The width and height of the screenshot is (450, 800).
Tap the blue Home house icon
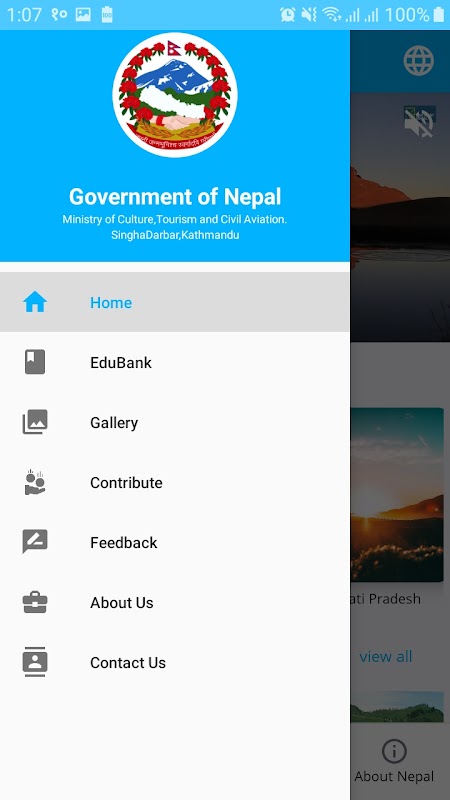click(35, 302)
